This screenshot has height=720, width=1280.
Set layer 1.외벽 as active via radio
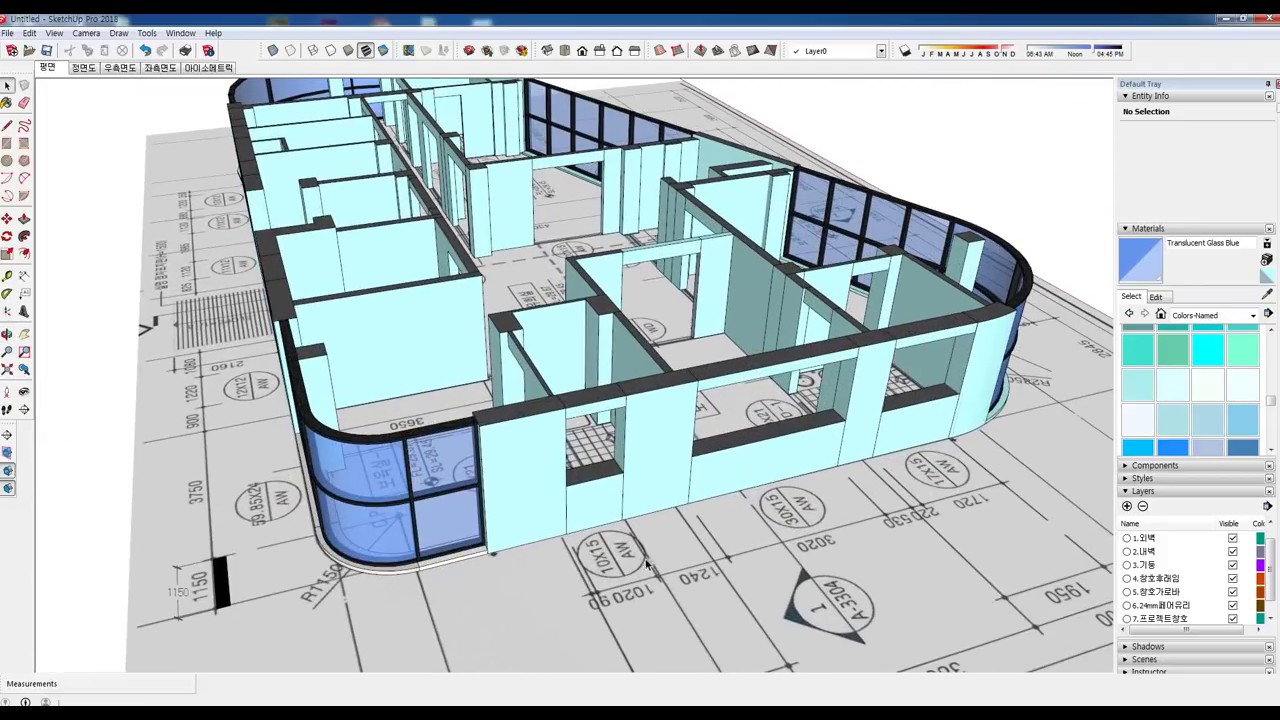pos(1127,538)
